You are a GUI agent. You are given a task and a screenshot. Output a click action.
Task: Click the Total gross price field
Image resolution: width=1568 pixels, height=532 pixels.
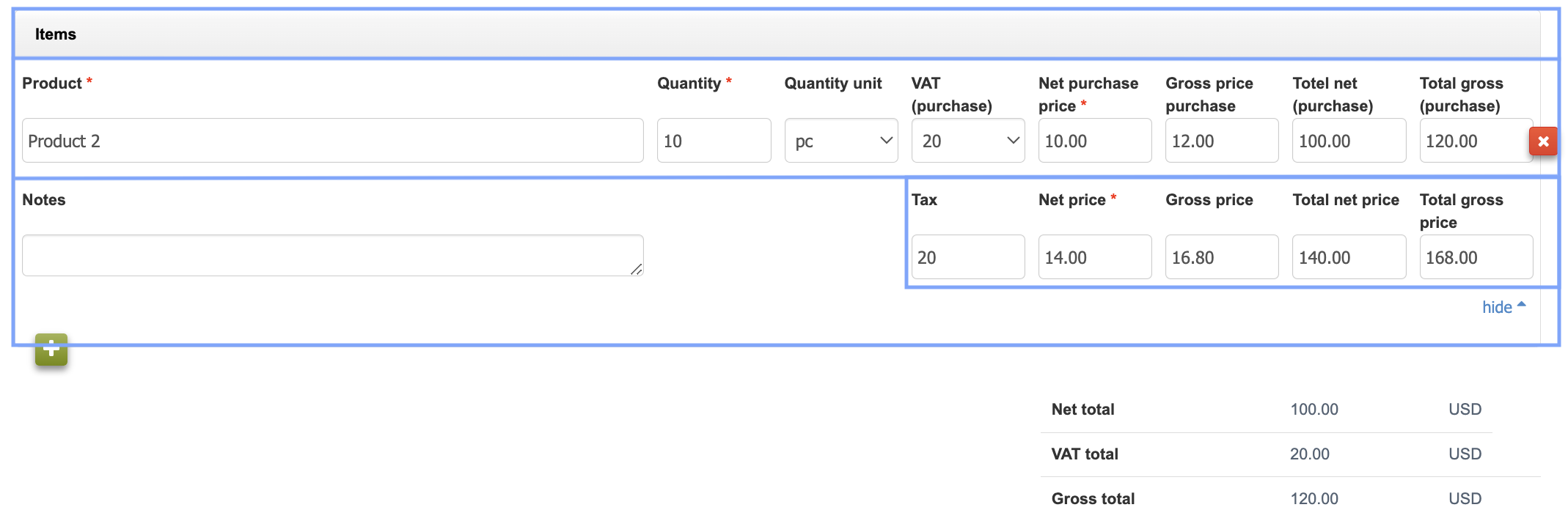coord(1476,257)
